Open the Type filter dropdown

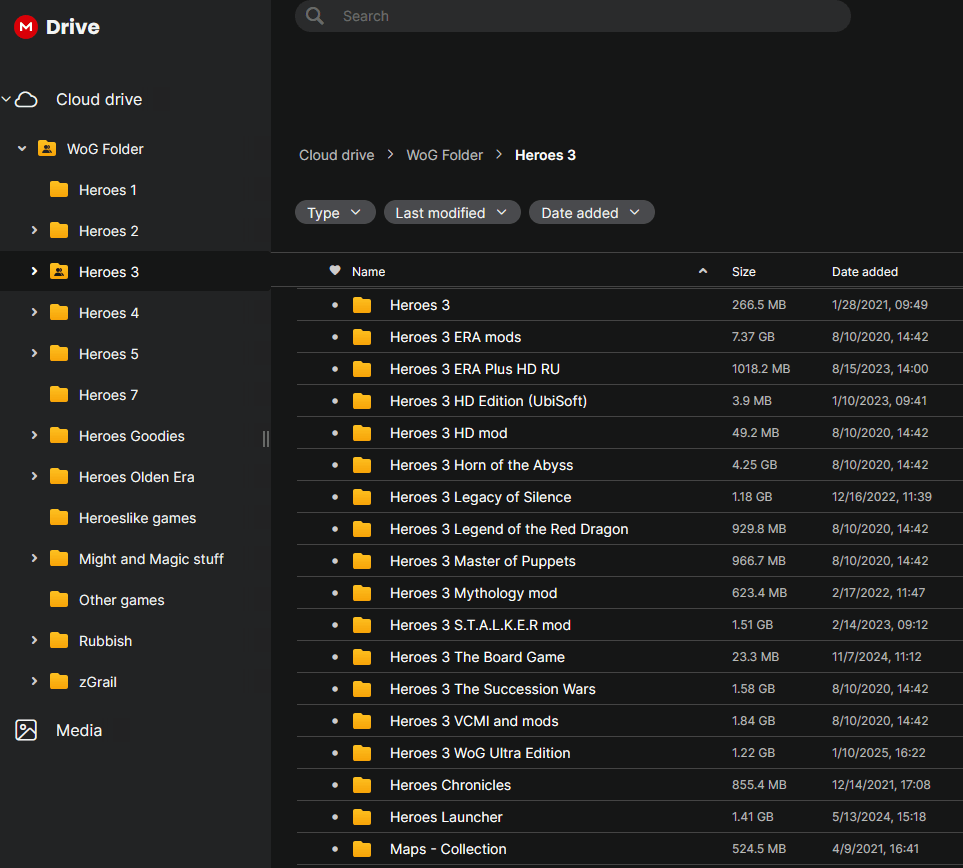[335, 213]
